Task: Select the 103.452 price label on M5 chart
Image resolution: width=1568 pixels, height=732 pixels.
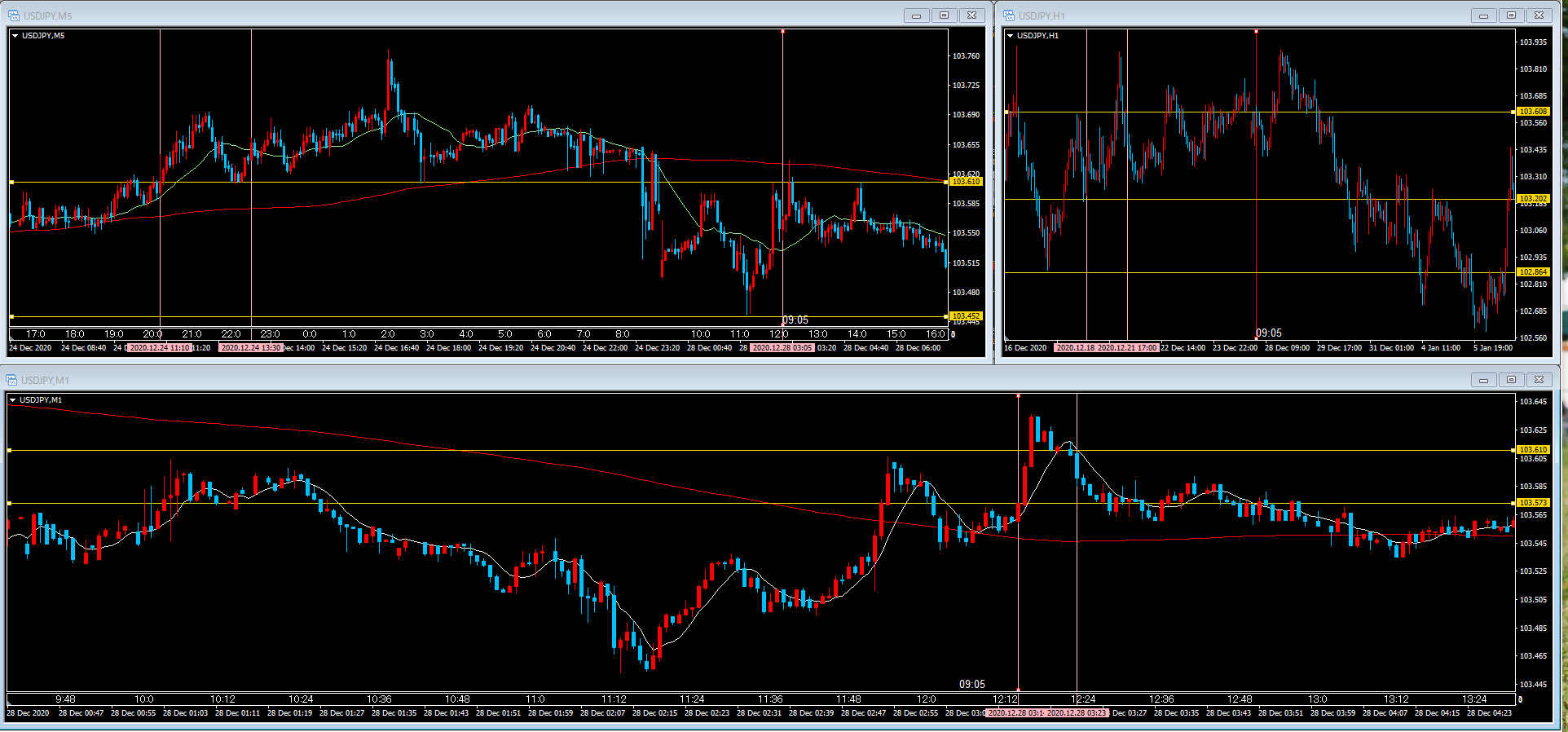Action: click(966, 316)
